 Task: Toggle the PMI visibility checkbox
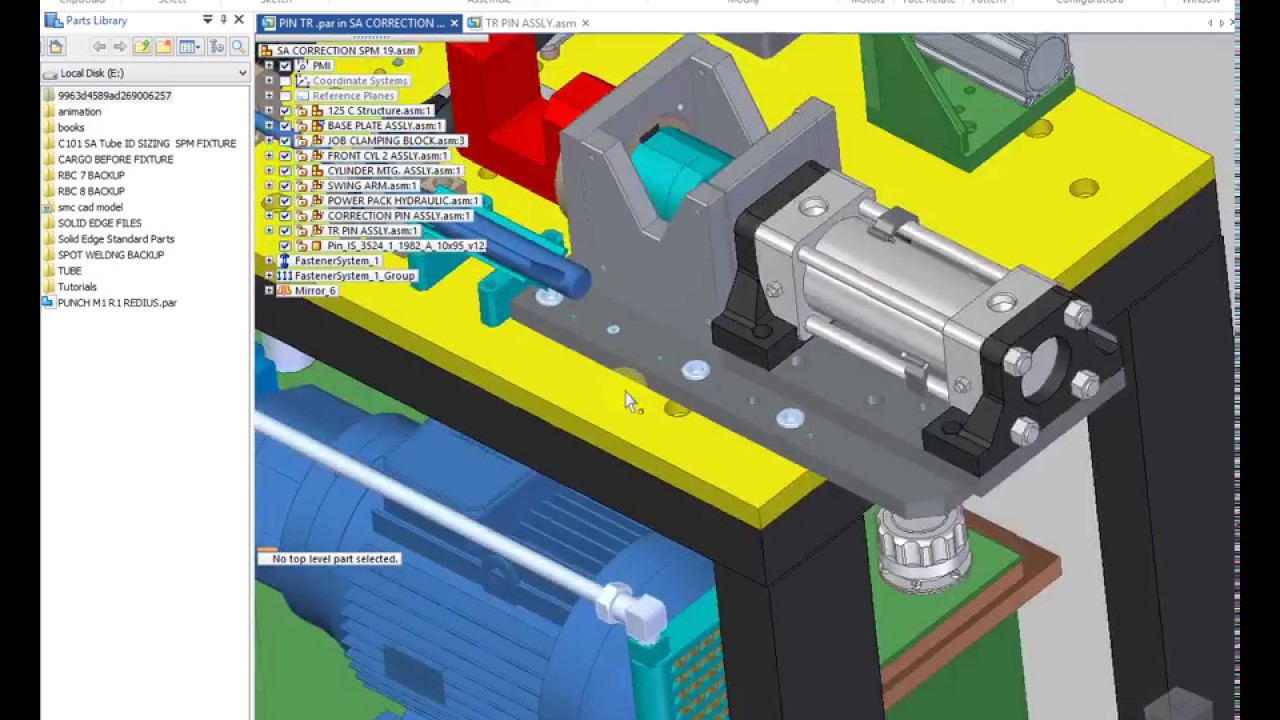pos(285,66)
